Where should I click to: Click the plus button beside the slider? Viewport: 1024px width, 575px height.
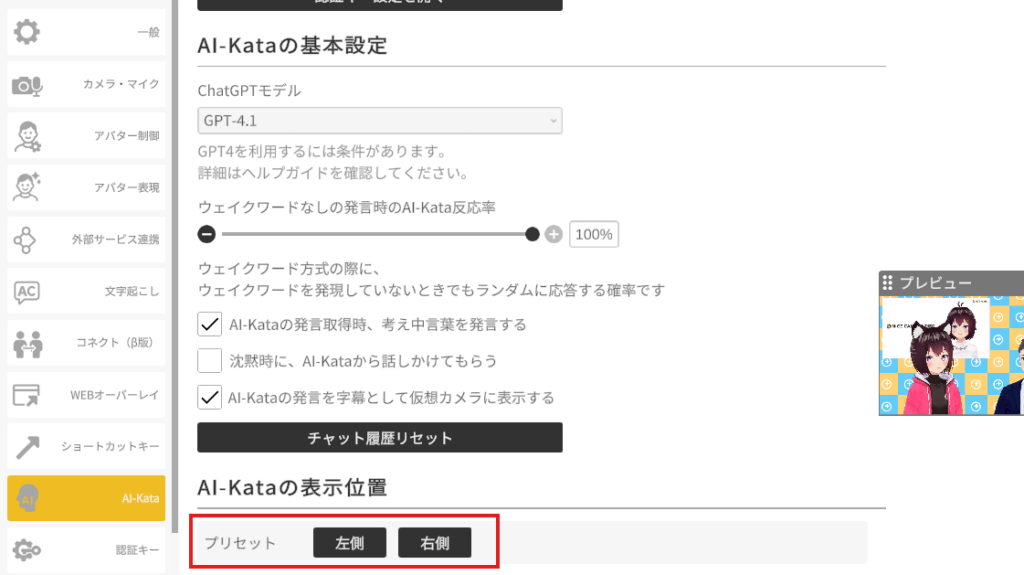tap(554, 235)
